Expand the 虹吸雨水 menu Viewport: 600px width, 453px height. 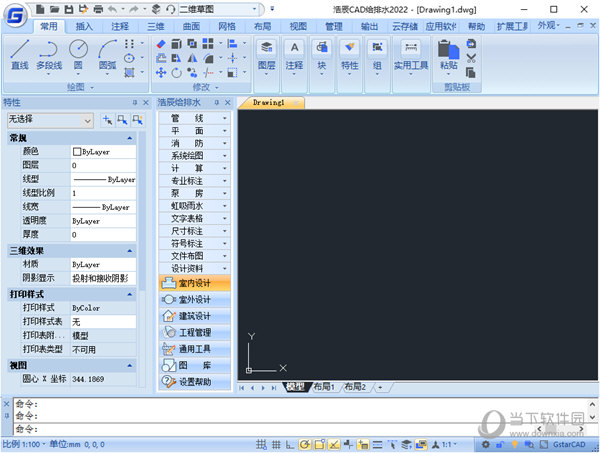[x=194, y=206]
